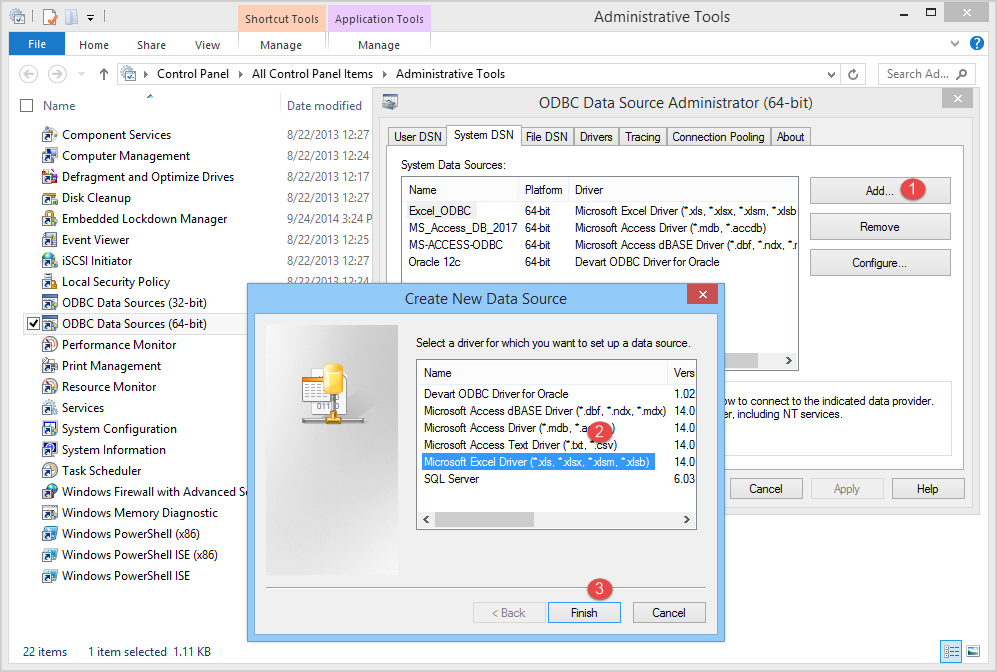Select the Oracle 12c data source row
This screenshot has height=672, width=997.
600,262
